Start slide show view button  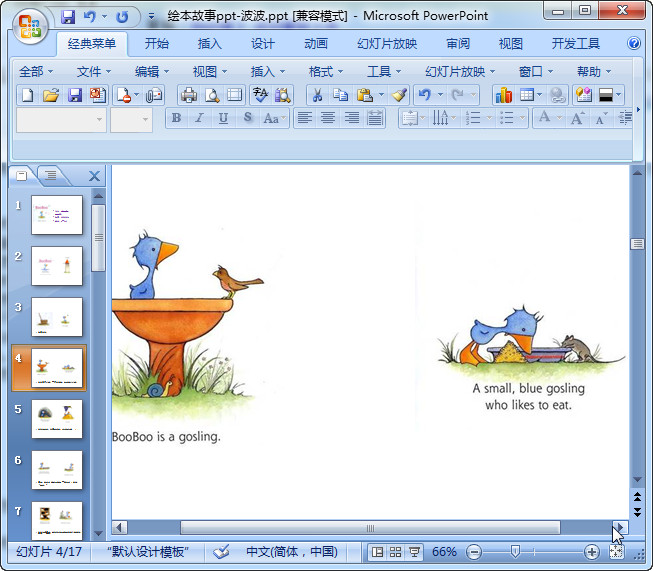(x=414, y=552)
